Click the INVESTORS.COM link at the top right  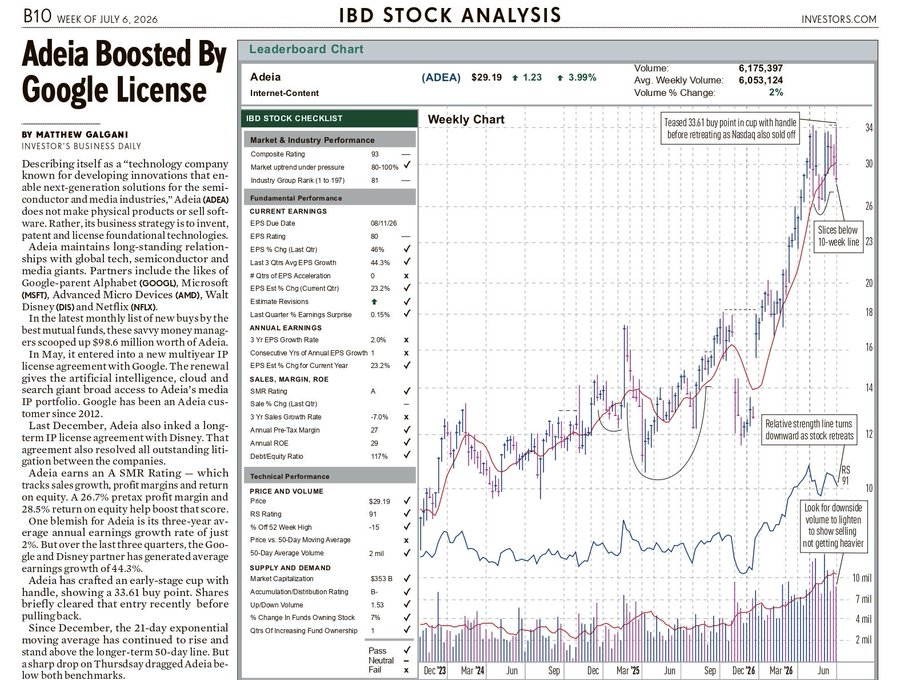click(x=839, y=19)
